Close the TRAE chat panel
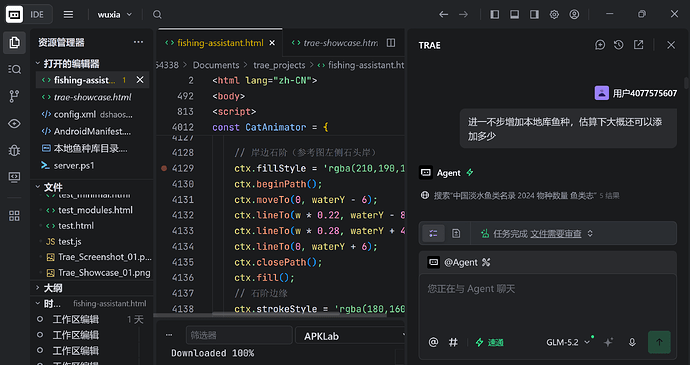The width and height of the screenshot is (690, 365). [671, 45]
